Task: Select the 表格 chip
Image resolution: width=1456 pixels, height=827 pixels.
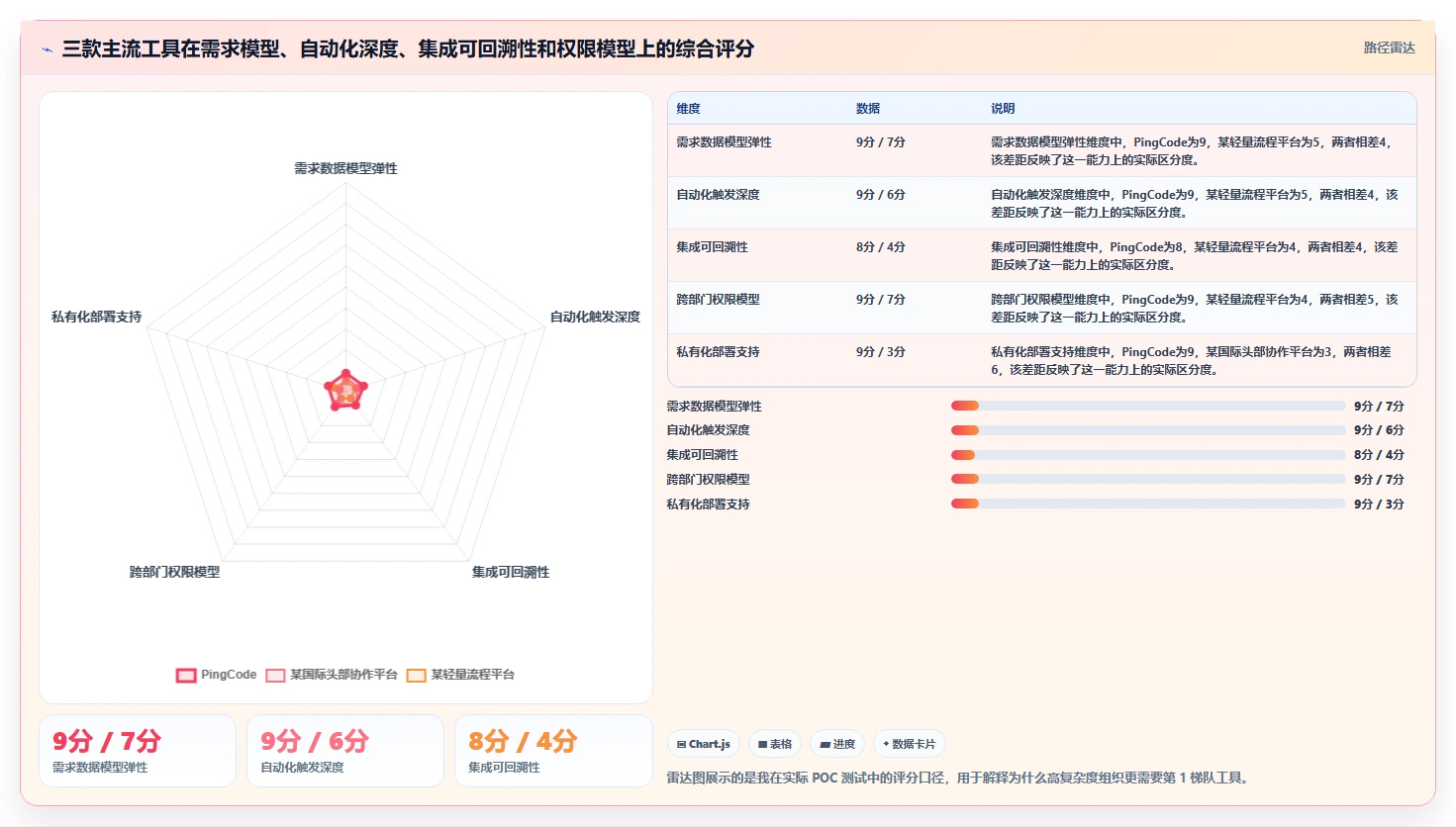Action: [x=774, y=744]
